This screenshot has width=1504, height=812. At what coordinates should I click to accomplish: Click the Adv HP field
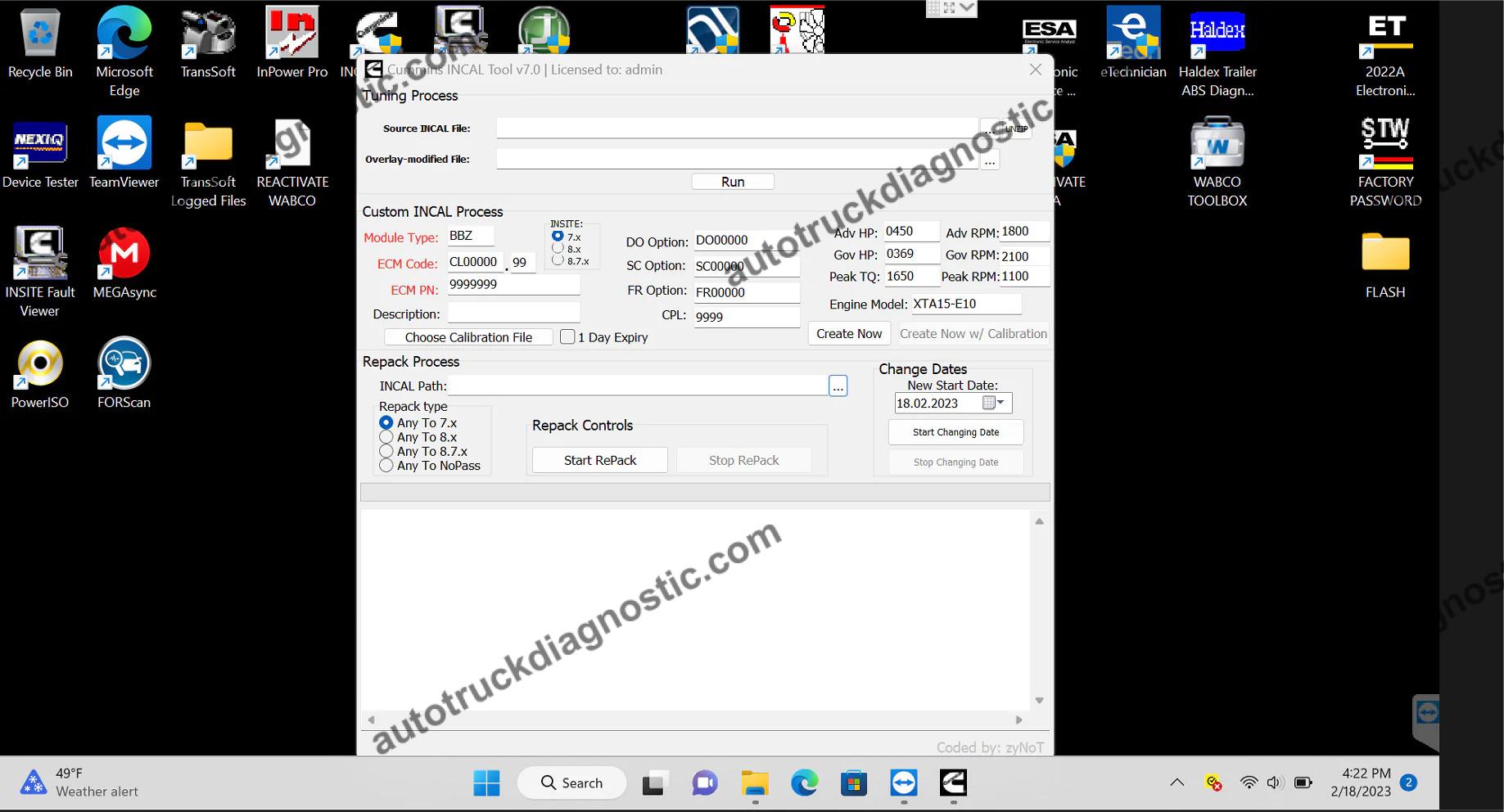[x=912, y=232]
